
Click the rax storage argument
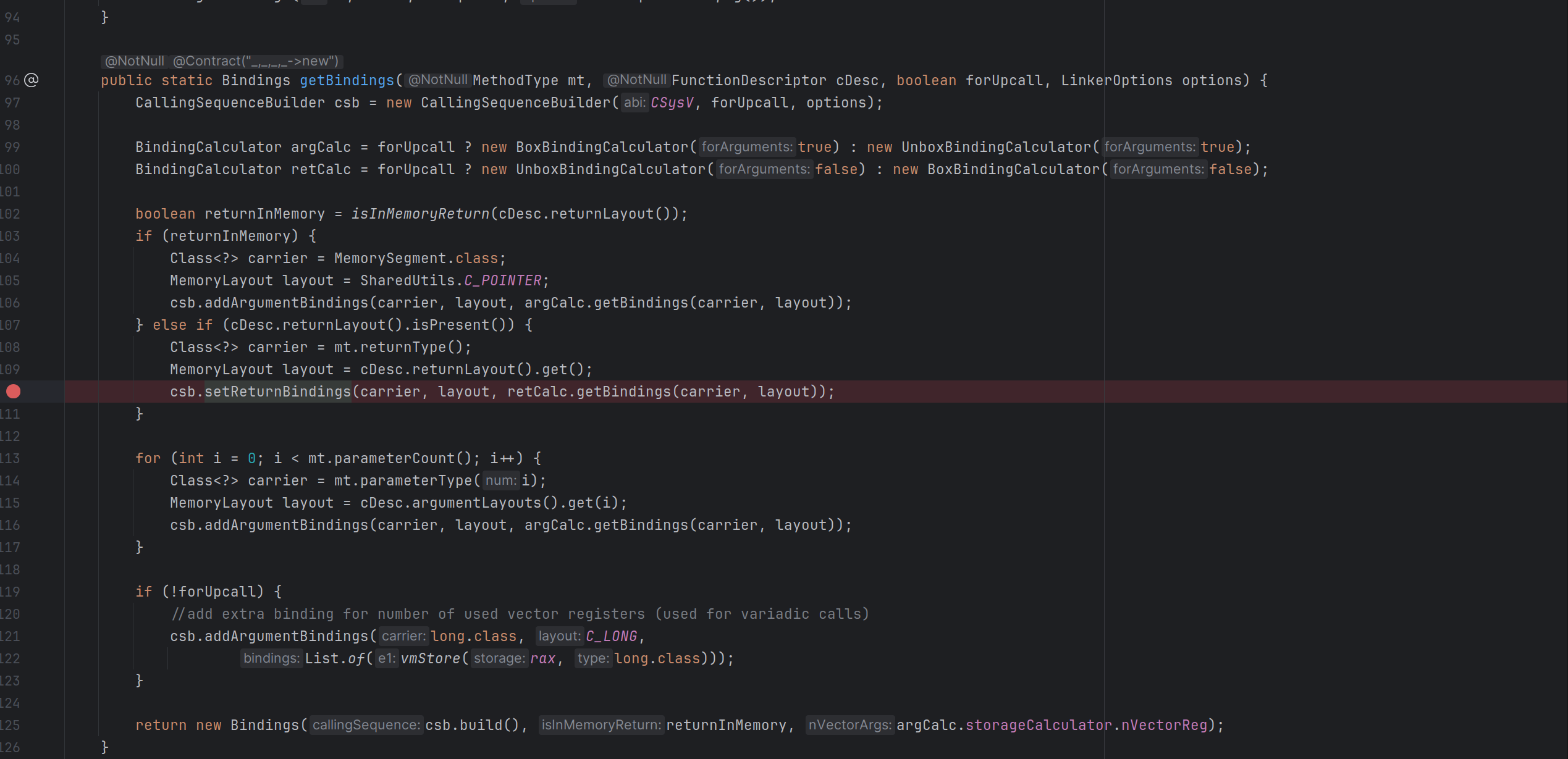543,658
